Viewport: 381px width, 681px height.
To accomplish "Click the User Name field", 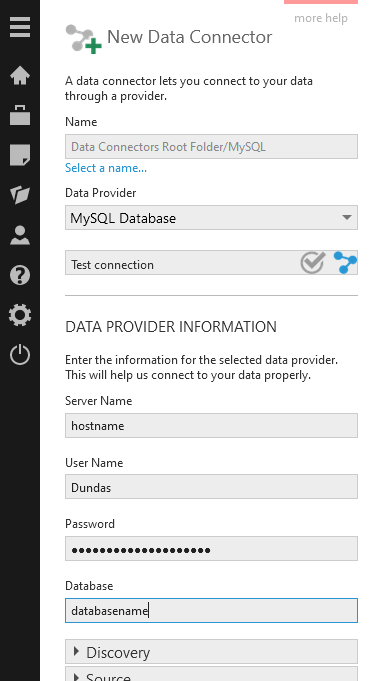I will point(211,486).
